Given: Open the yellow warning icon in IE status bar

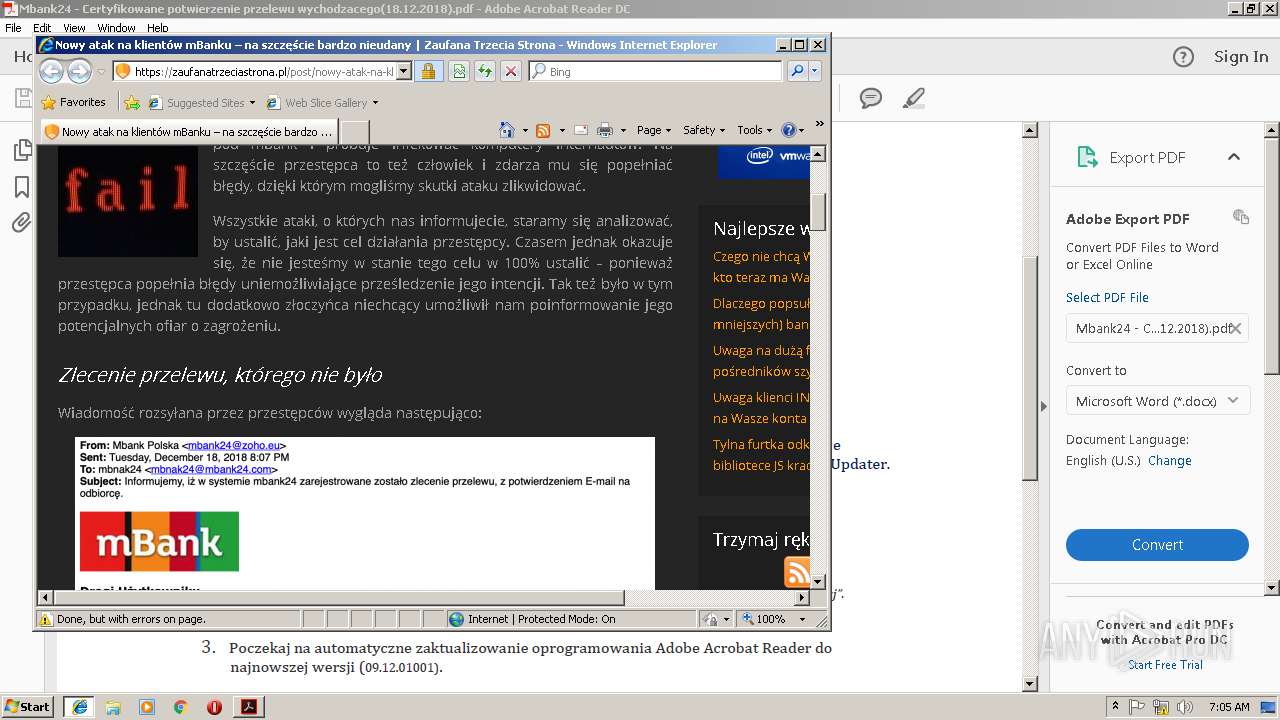Looking at the screenshot, I should pyautogui.click(x=45, y=619).
